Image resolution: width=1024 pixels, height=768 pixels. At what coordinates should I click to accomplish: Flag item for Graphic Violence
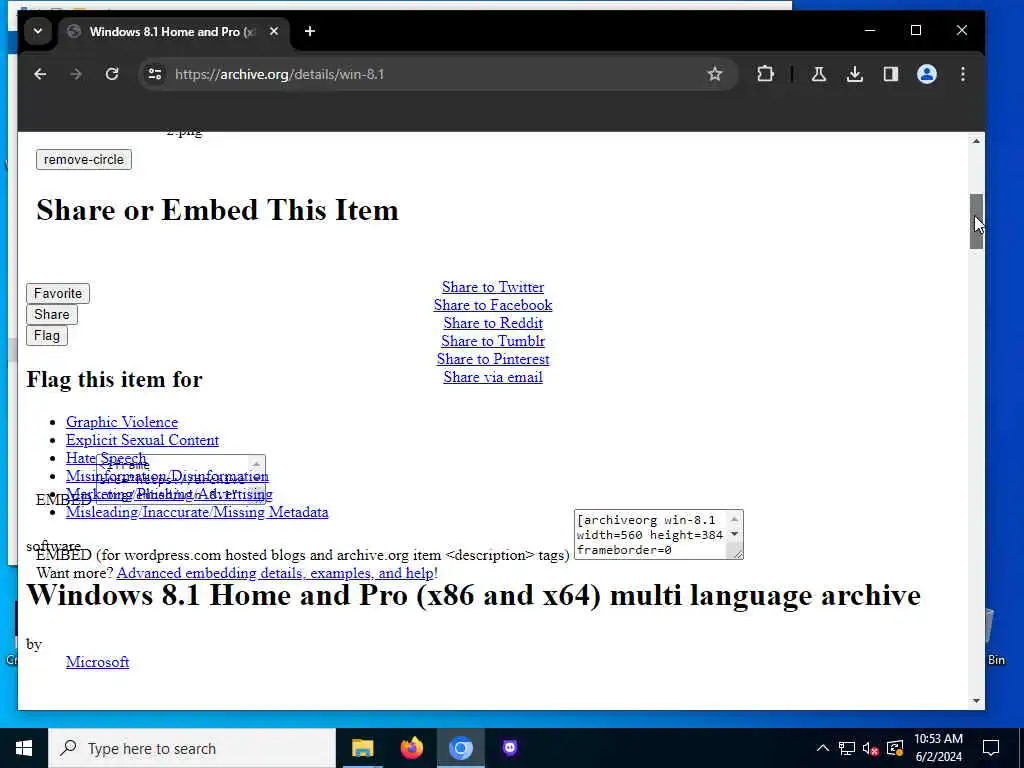[x=122, y=422]
